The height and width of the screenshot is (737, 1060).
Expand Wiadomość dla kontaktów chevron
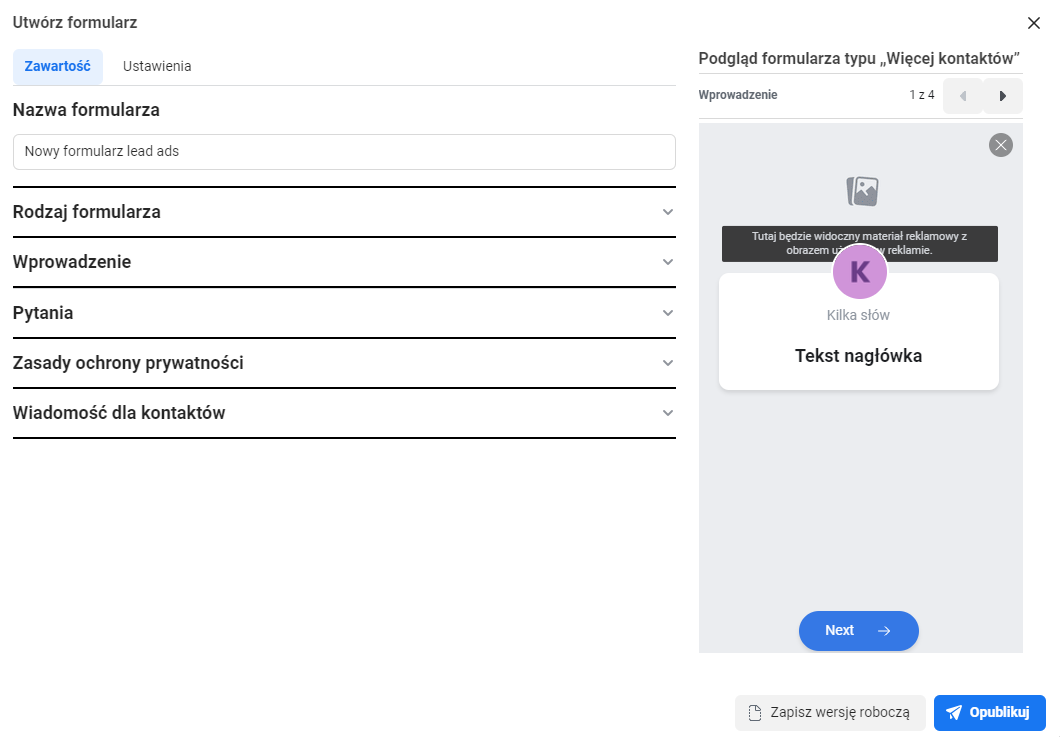tap(668, 413)
